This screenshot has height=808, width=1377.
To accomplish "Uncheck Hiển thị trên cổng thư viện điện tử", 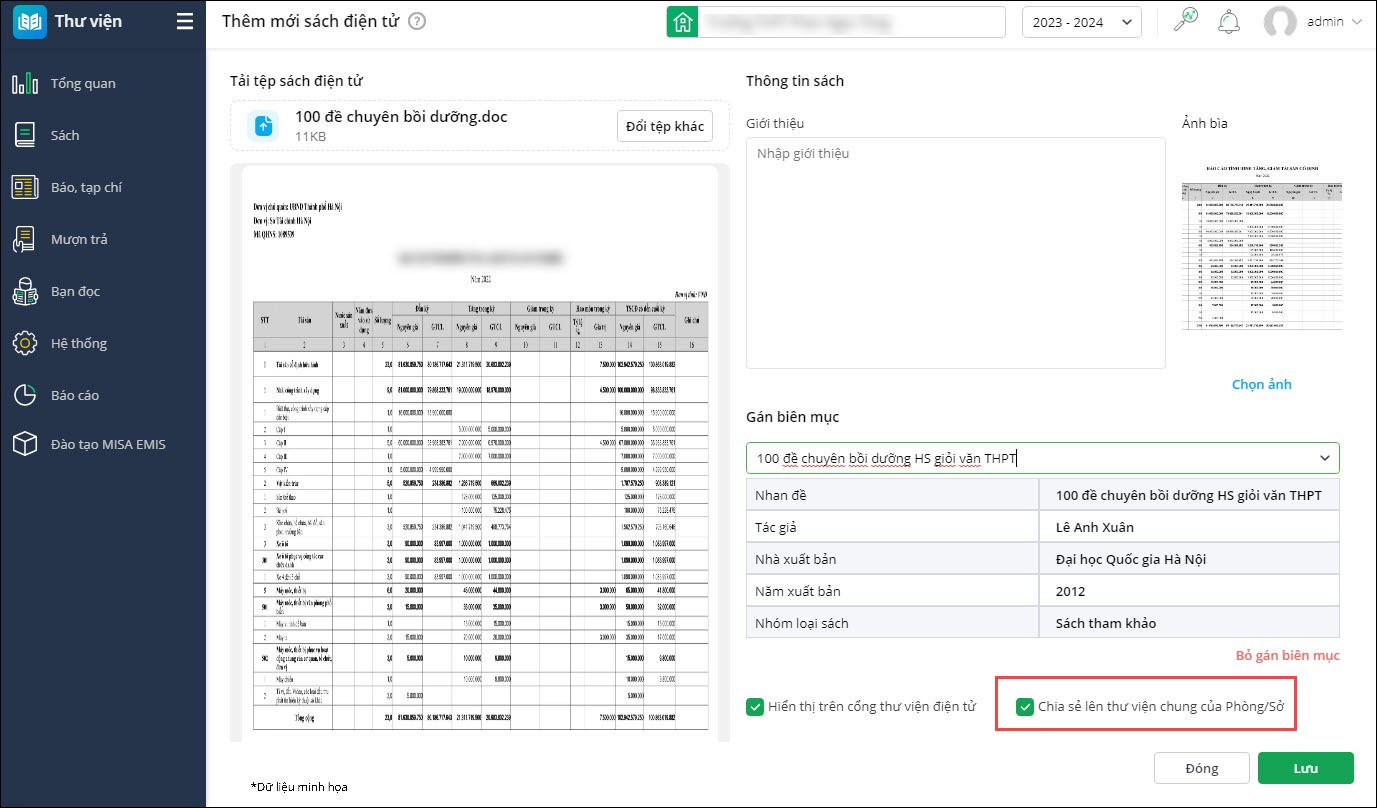I will tap(755, 707).
